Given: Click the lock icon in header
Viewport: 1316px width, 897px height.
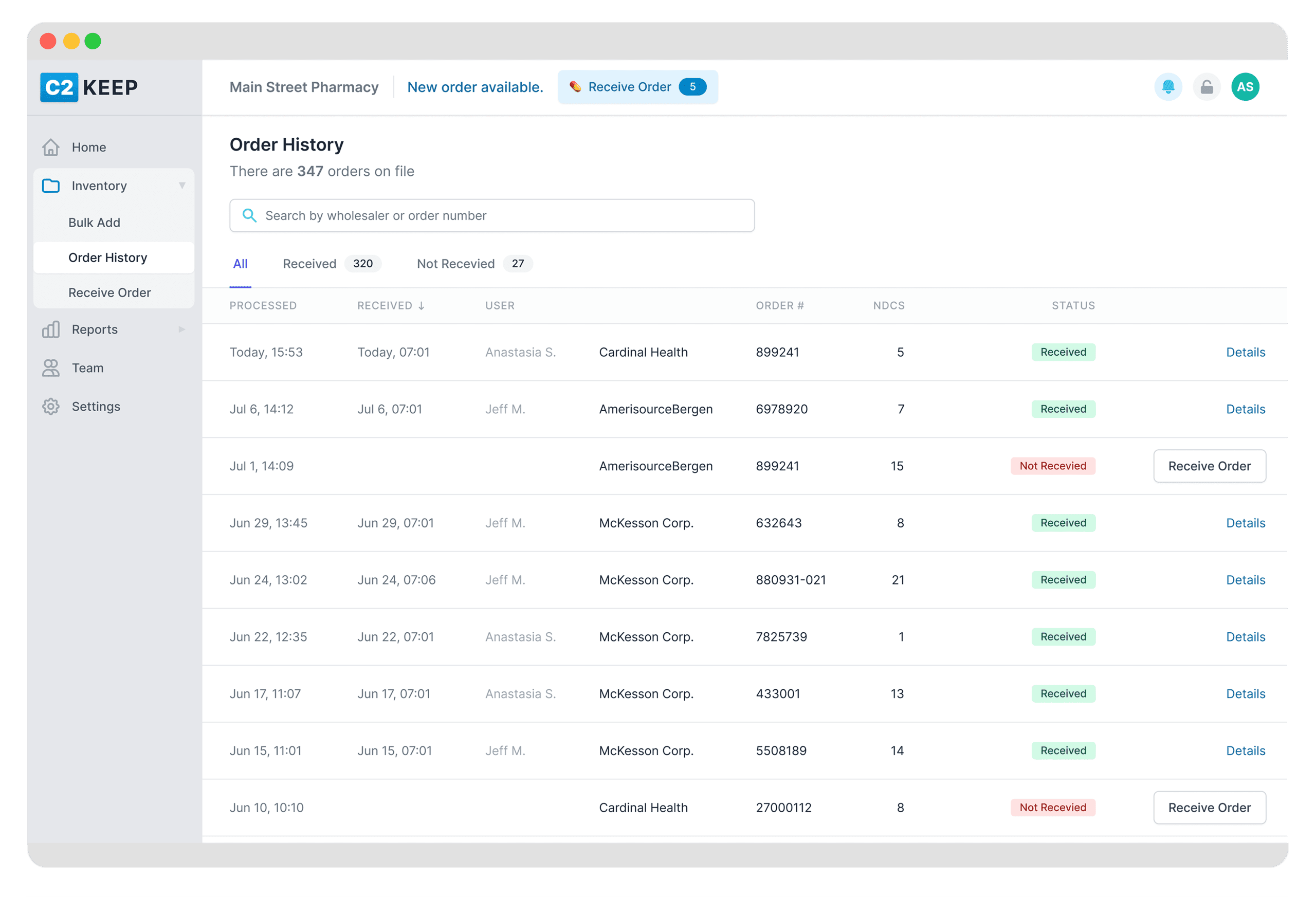Looking at the screenshot, I should point(1206,87).
